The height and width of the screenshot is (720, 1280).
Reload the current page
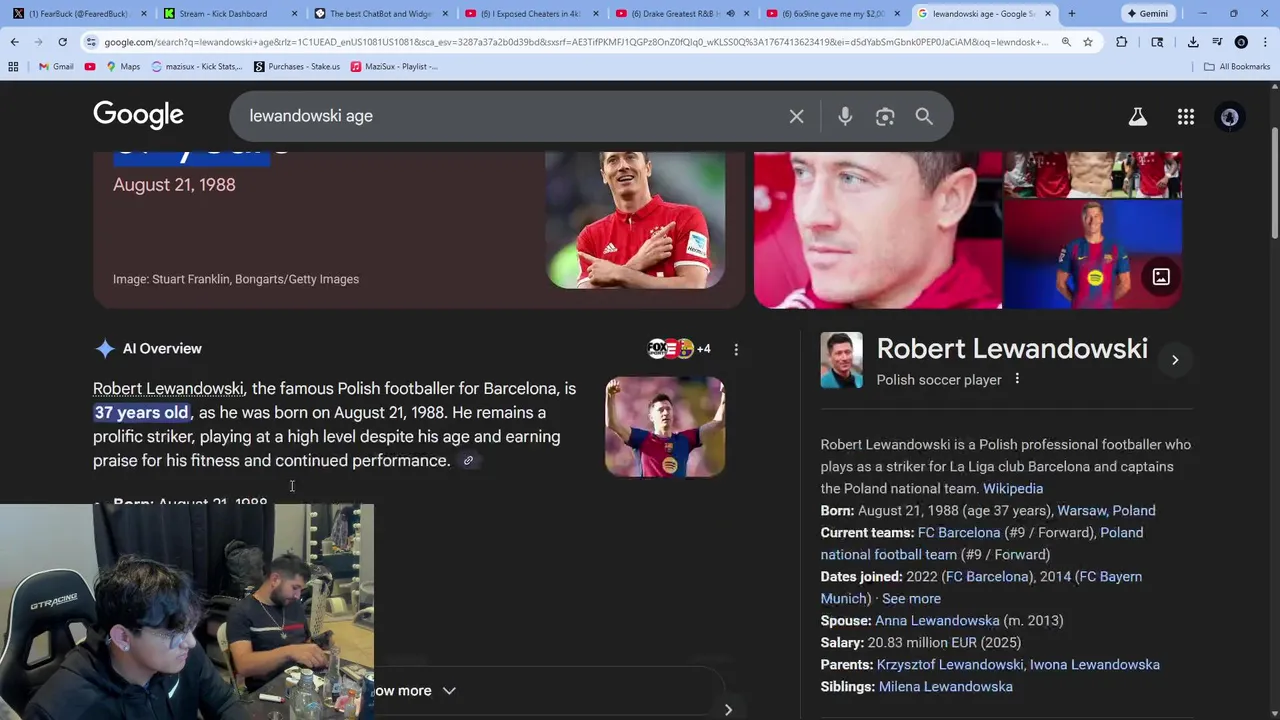pos(62,42)
